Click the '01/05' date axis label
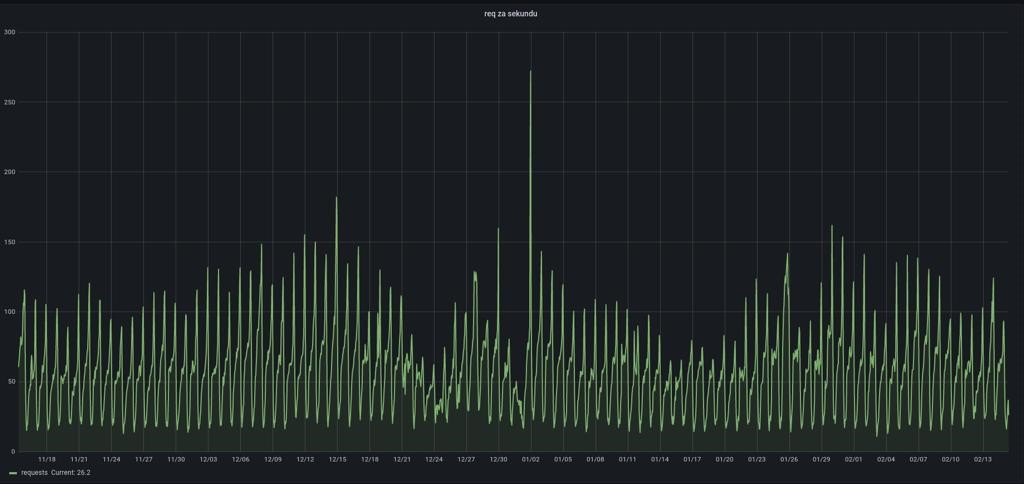1024x484 pixels. (x=564, y=459)
